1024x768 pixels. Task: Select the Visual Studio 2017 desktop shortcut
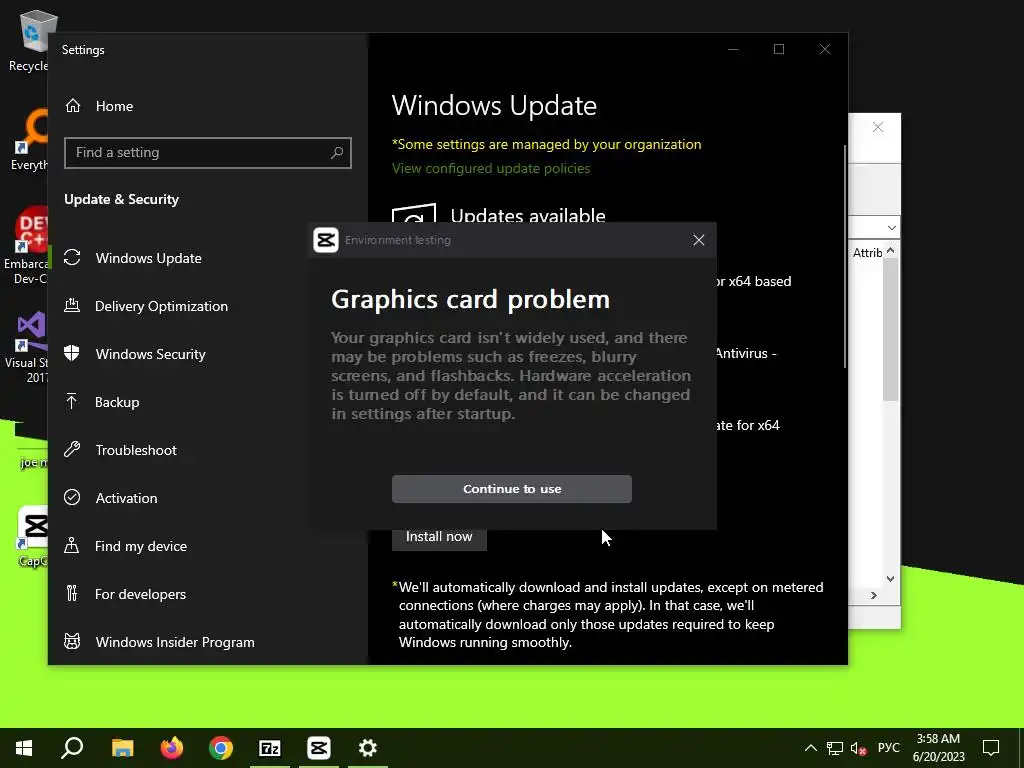point(27,348)
